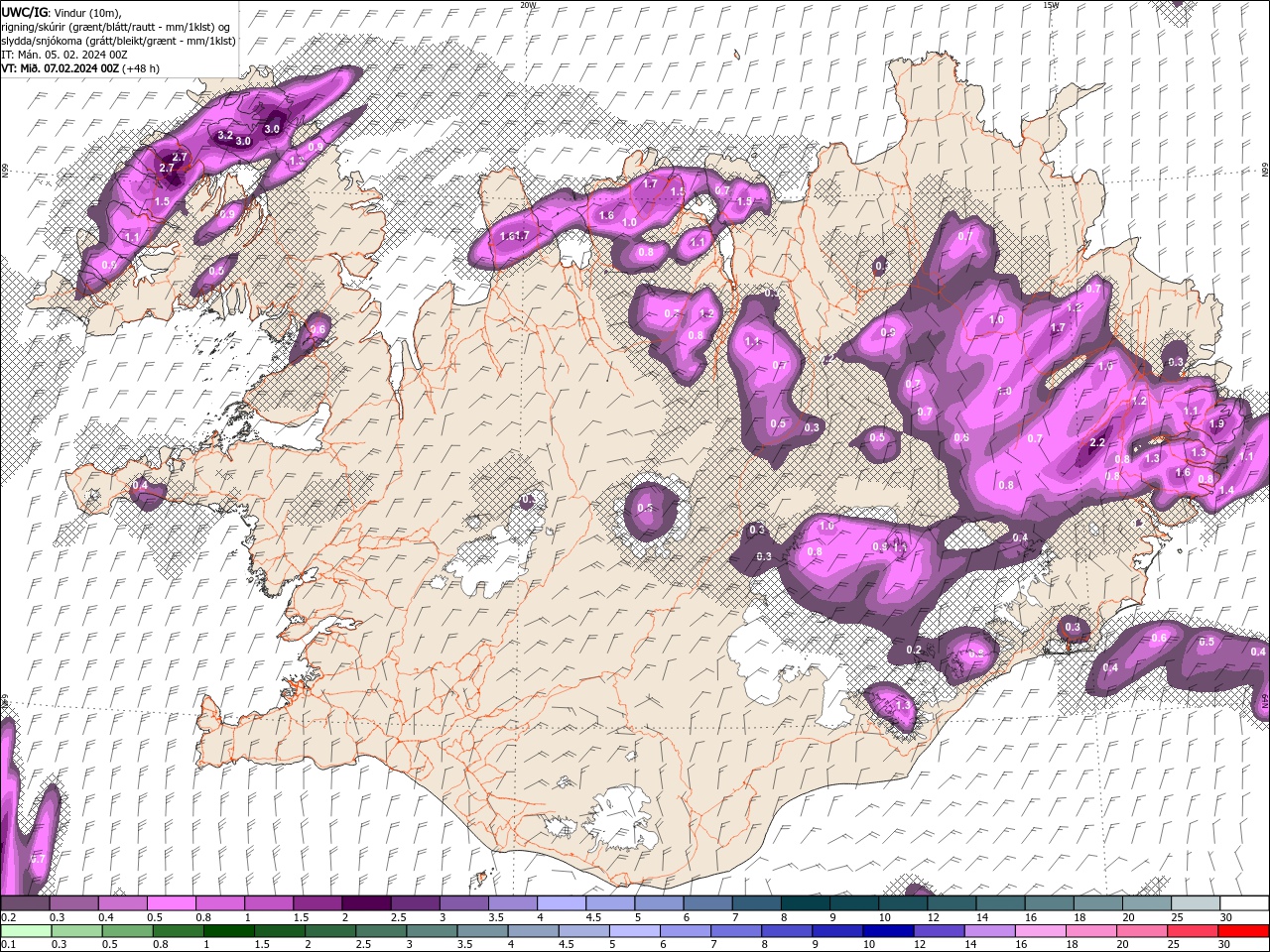Pick the white swatch after 30 in snow legend
The height and width of the screenshot is (952, 1270).
(1244, 902)
